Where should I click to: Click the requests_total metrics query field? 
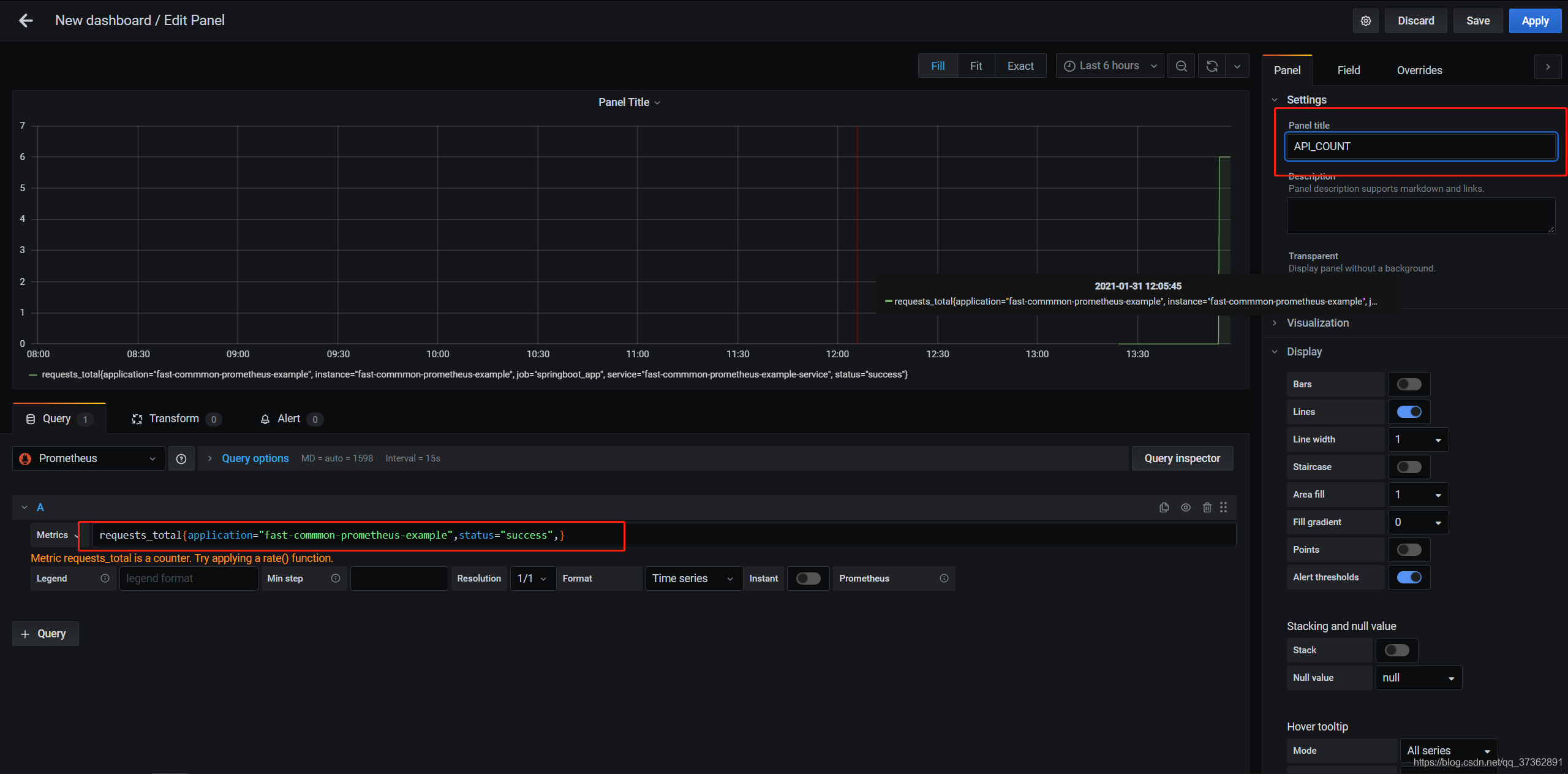pos(663,535)
